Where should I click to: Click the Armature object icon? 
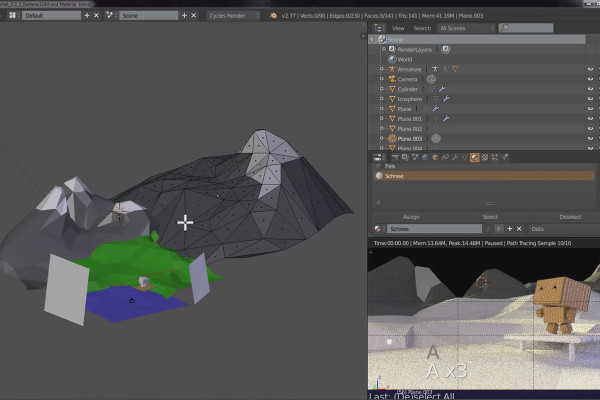pos(392,69)
